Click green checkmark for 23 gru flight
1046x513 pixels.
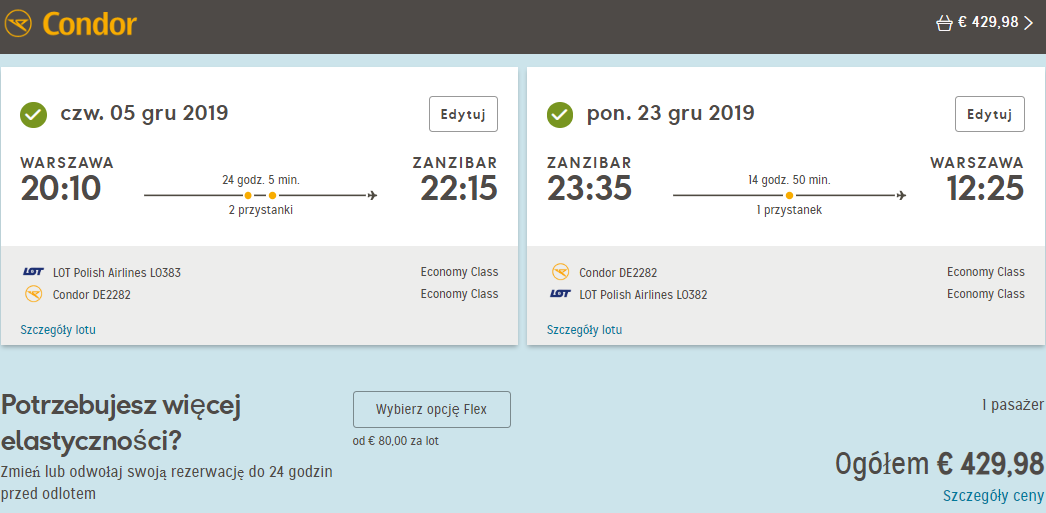pos(560,115)
